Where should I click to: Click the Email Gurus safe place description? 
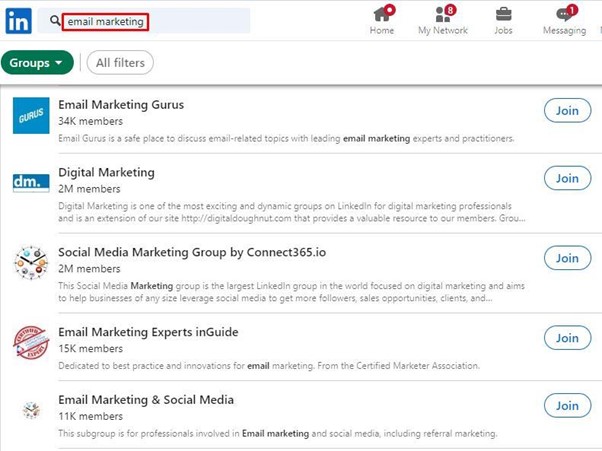click(x=286, y=139)
